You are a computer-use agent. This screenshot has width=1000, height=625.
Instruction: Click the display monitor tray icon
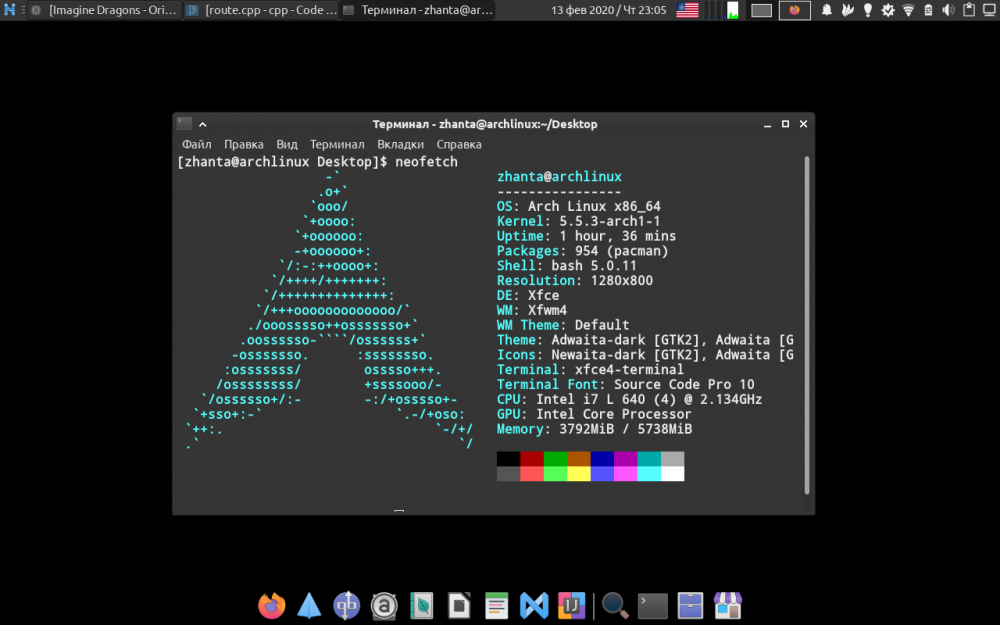[x=990, y=10]
